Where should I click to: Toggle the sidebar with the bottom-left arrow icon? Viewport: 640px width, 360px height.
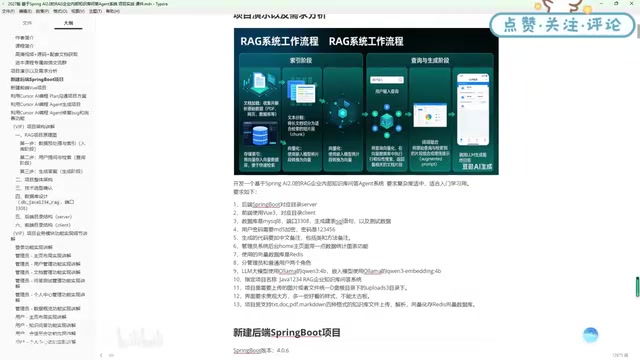point(101,355)
